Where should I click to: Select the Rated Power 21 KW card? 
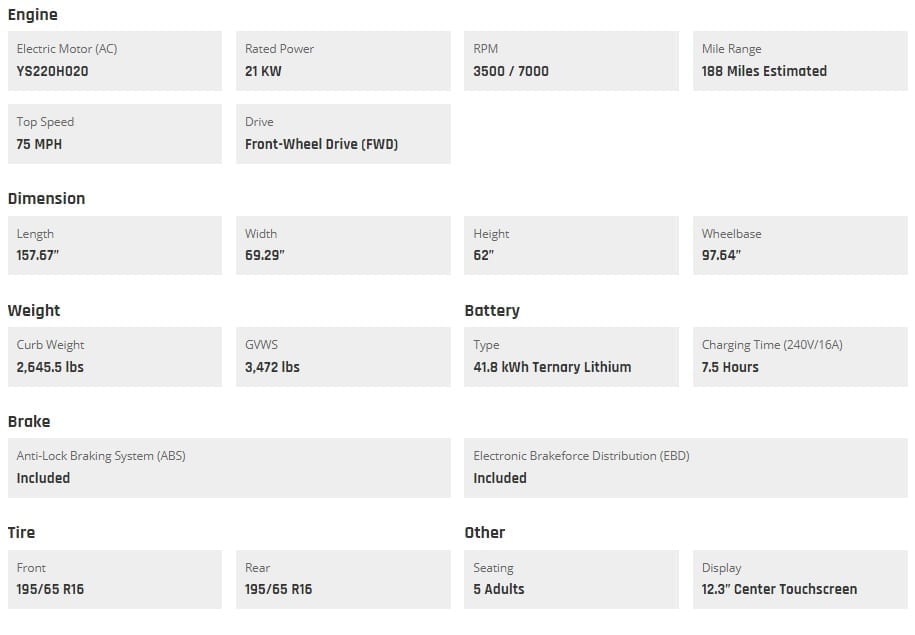pos(343,61)
